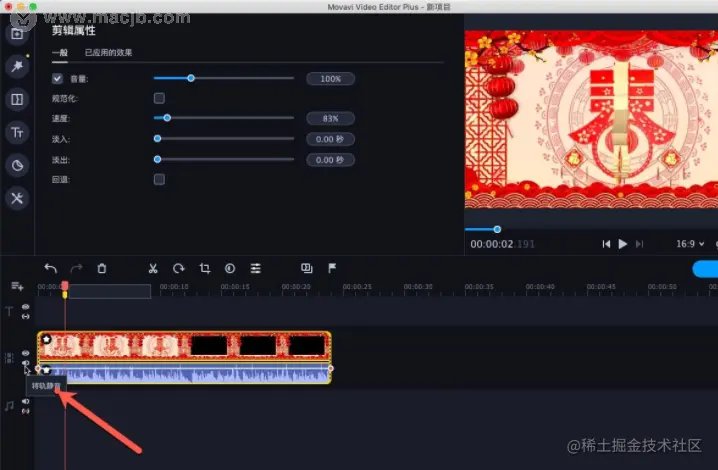Viewport: 718px width, 470px height.
Task: Open the transition wizard icon
Action: [x=306, y=268]
